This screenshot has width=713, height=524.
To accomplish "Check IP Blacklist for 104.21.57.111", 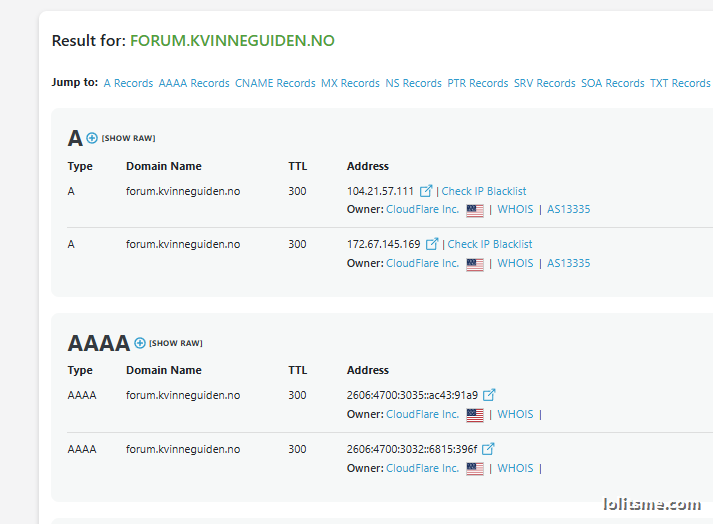I will click(484, 191).
